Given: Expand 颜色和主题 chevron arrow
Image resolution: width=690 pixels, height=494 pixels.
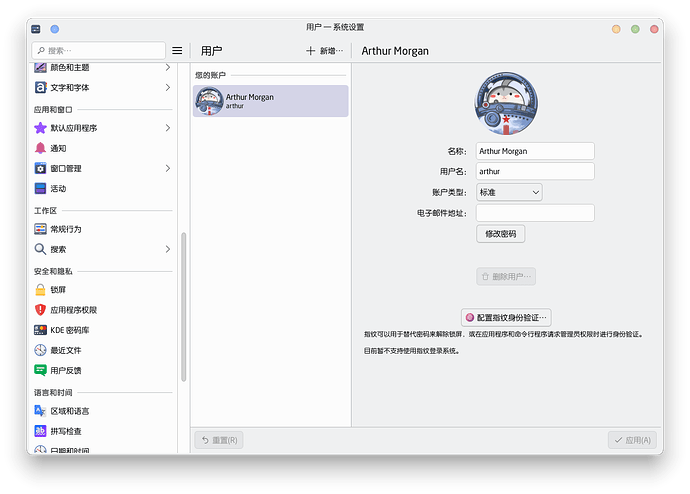Looking at the screenshot, I should (168, 67).
